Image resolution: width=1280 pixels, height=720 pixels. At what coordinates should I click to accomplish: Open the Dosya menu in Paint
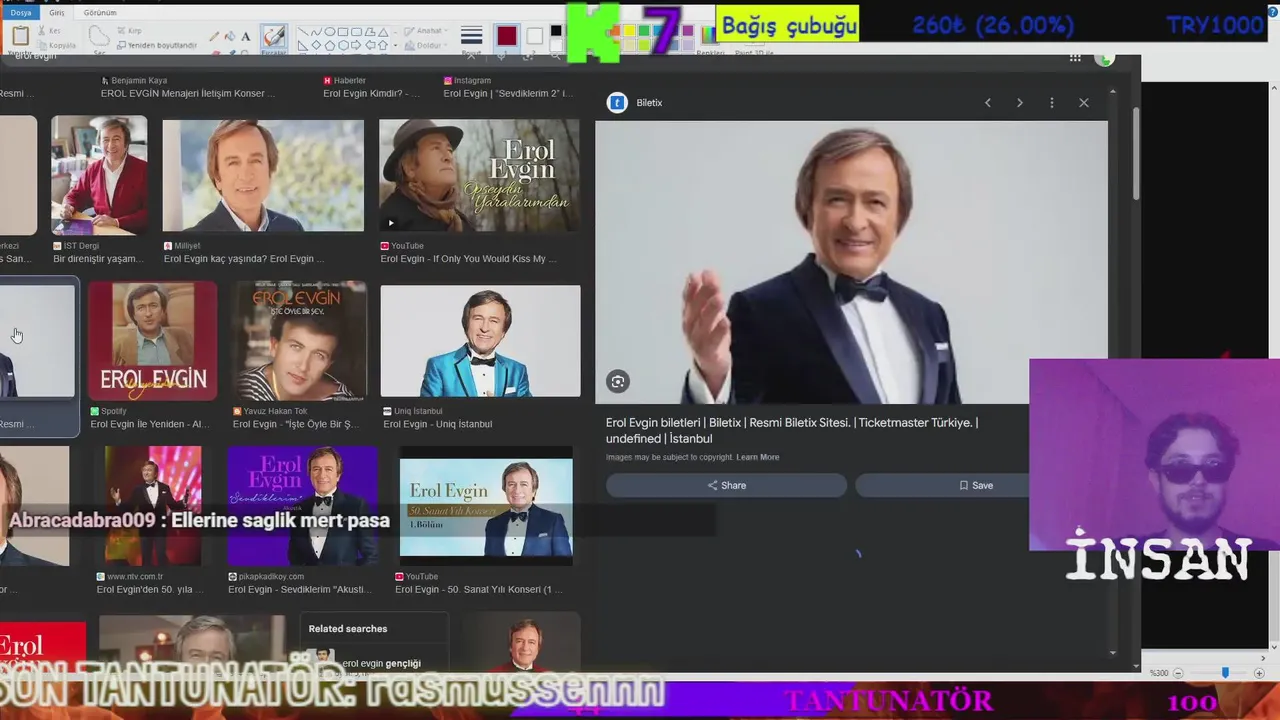[20, 13]
